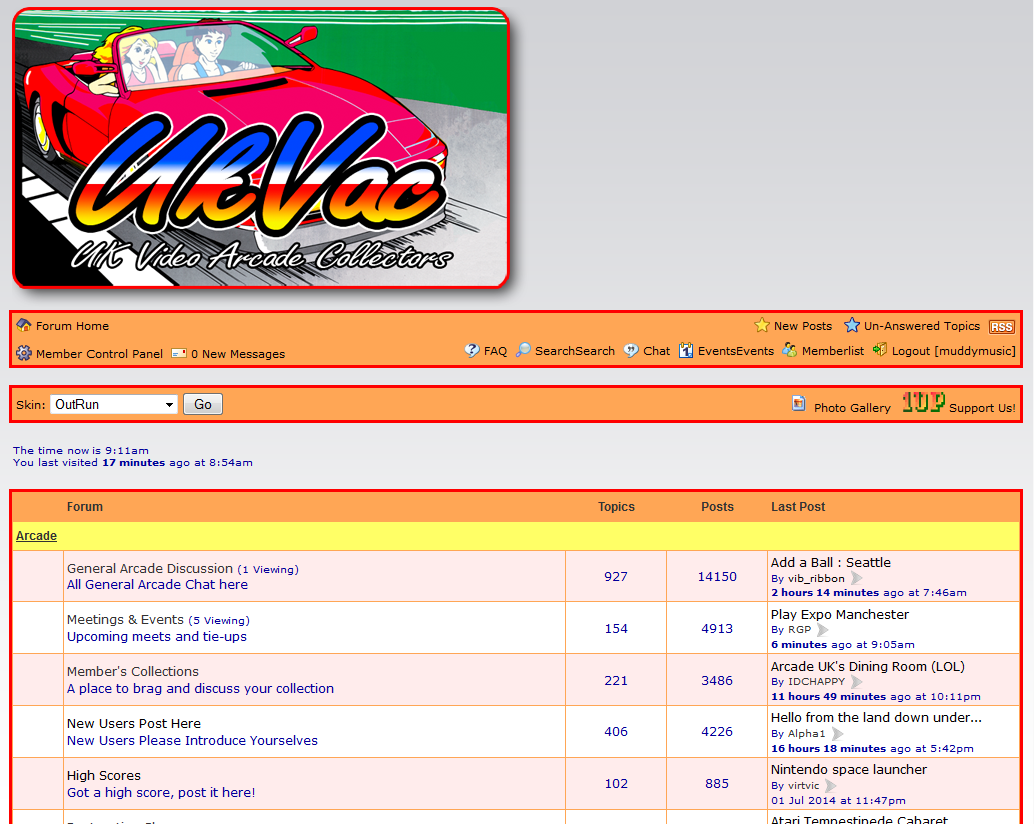Click the UKVac logo banner image
This screenshot has width=1034, height=824.
pos(260,149)
